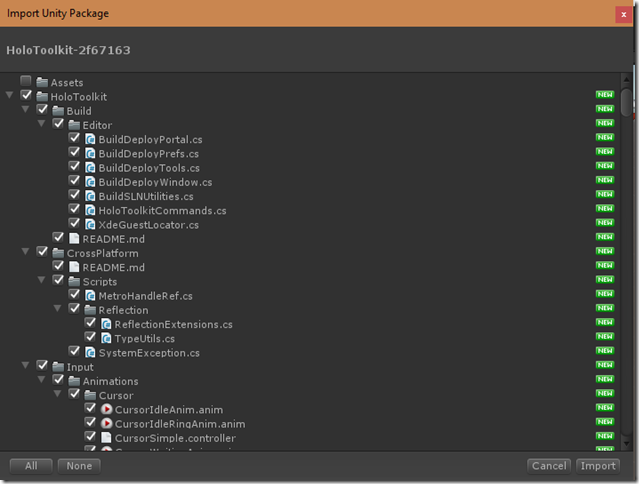Uncheck the HoloToolkit root checkbox
The height and width of the screenshot is (484, 639).
pyautogui.click(x=26, y=95)
